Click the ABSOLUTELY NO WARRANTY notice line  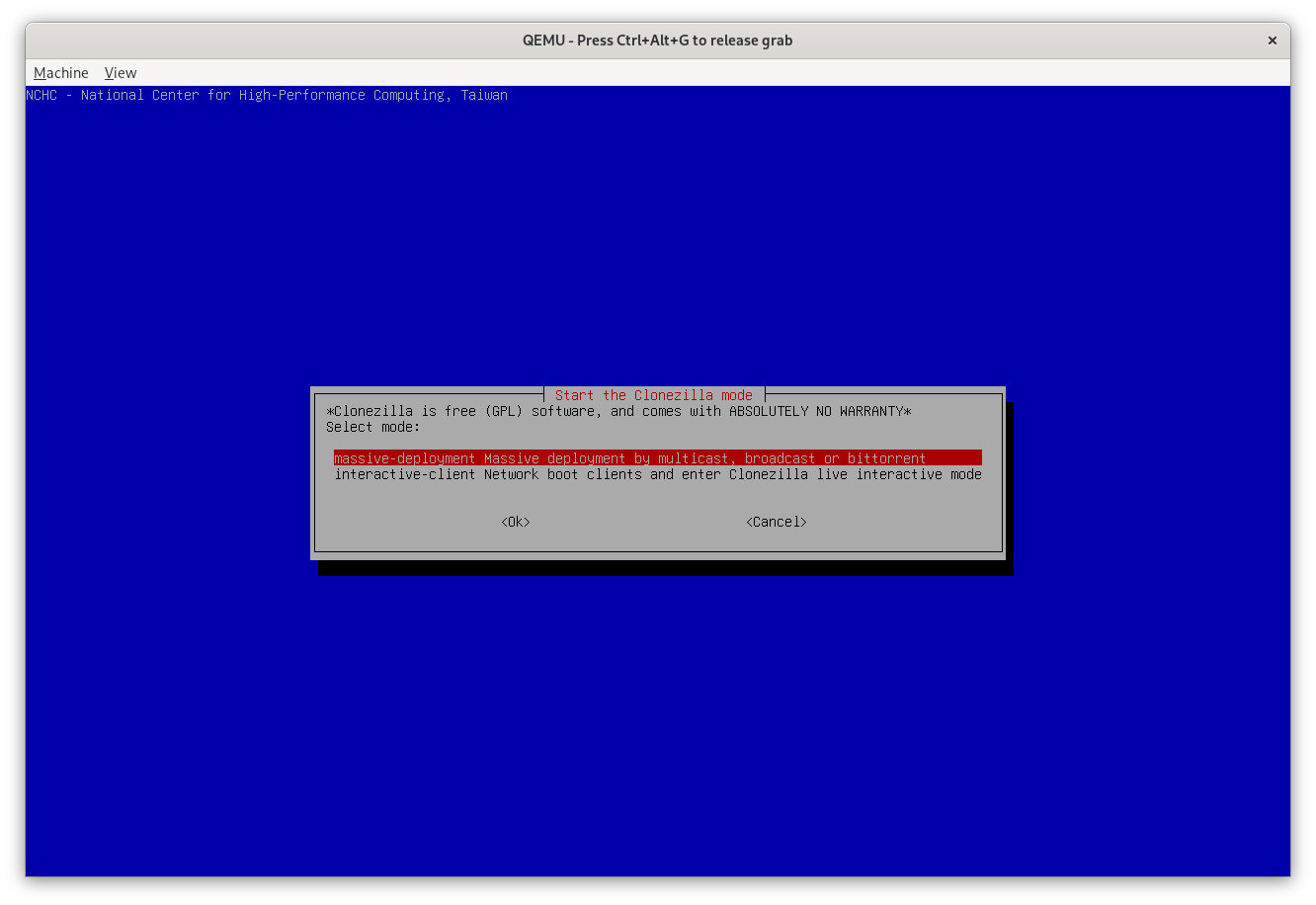click(618, 411)
